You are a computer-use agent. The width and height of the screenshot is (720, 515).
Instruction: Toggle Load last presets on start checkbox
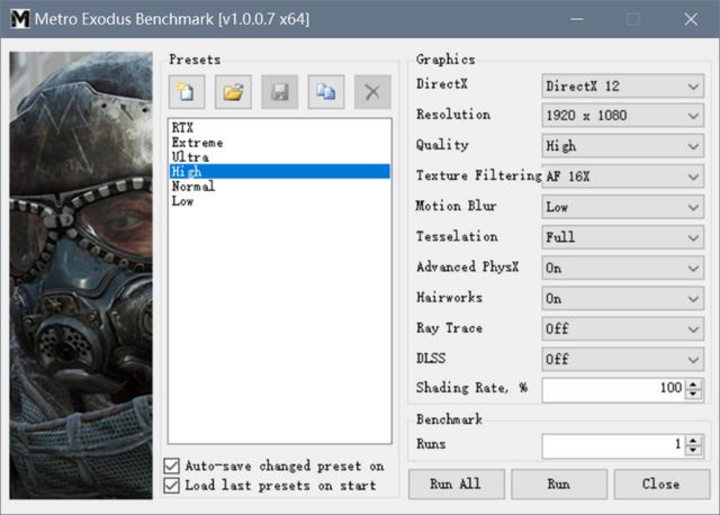(x=172, y=485)
